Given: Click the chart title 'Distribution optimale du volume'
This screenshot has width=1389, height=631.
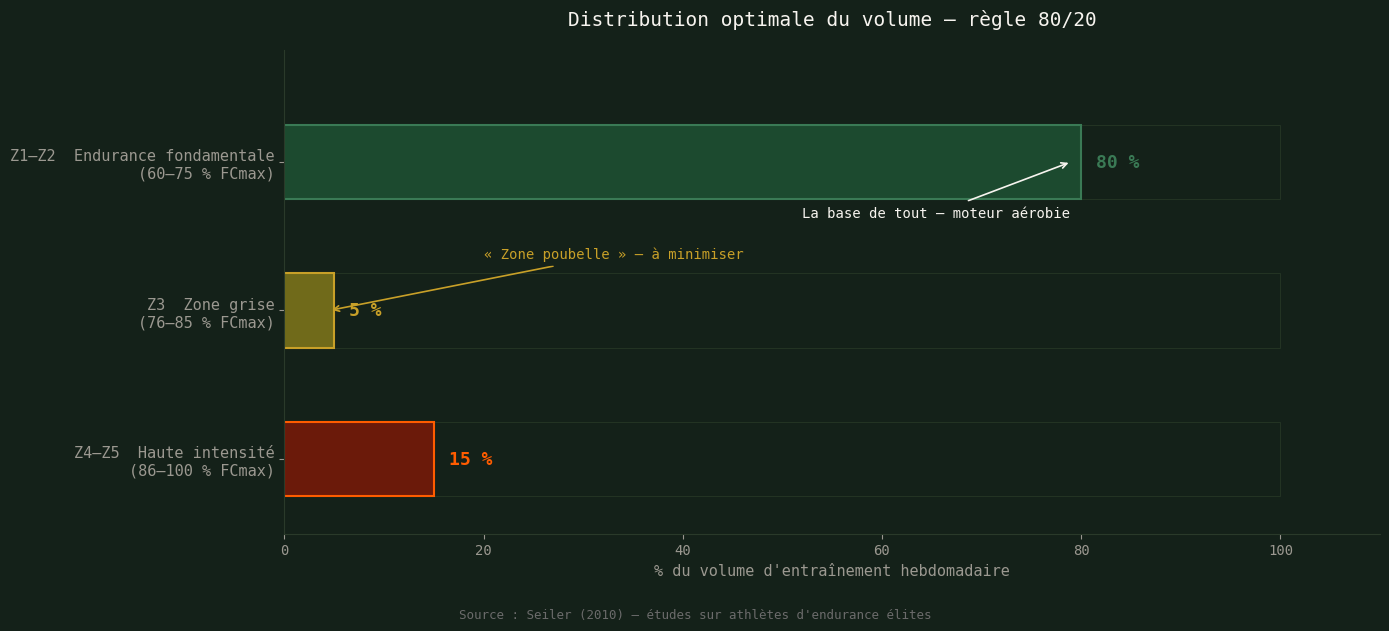Looking at the screenshot, I should click(832, 20).
